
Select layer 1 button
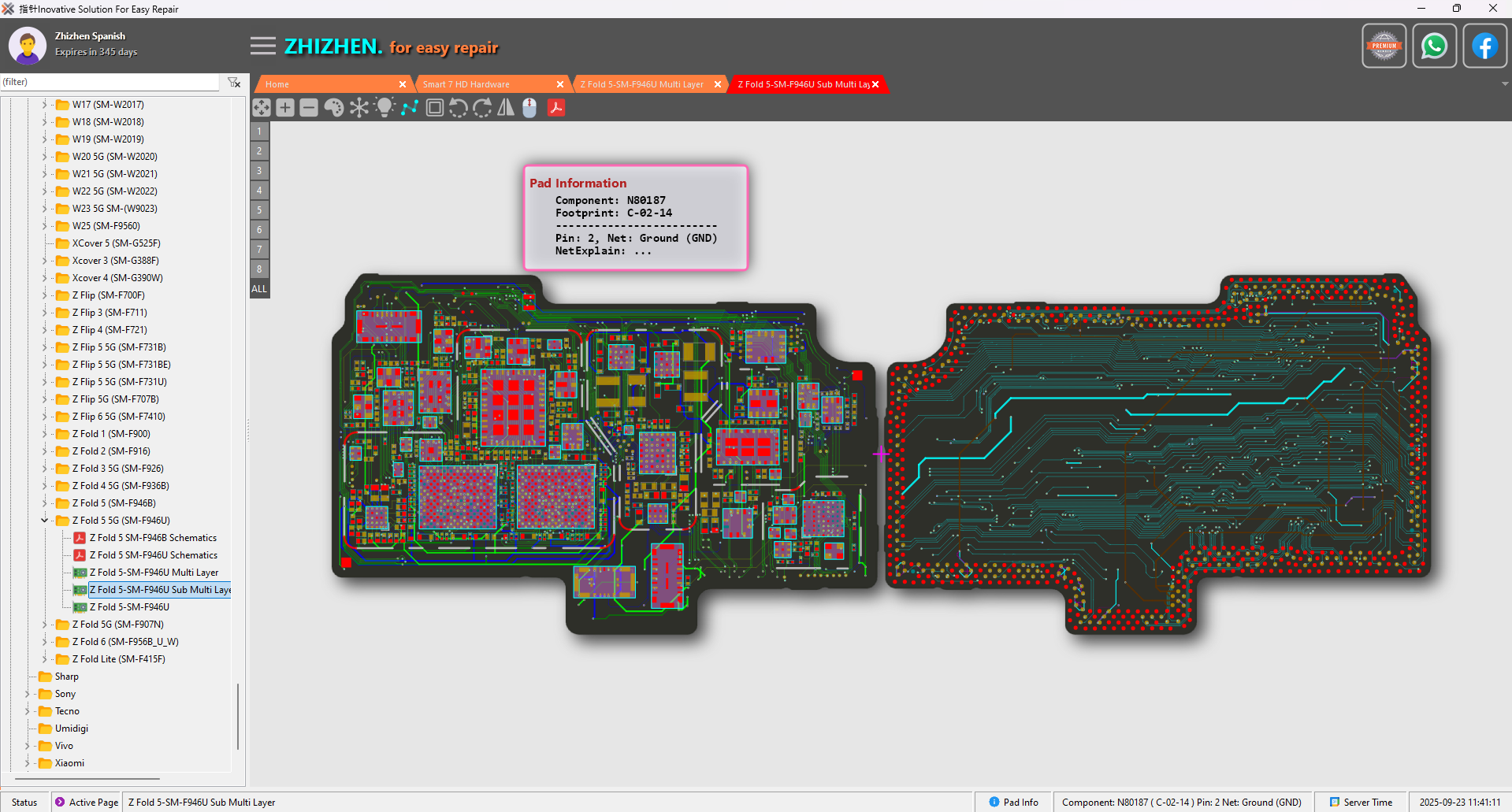pos(259,132)
